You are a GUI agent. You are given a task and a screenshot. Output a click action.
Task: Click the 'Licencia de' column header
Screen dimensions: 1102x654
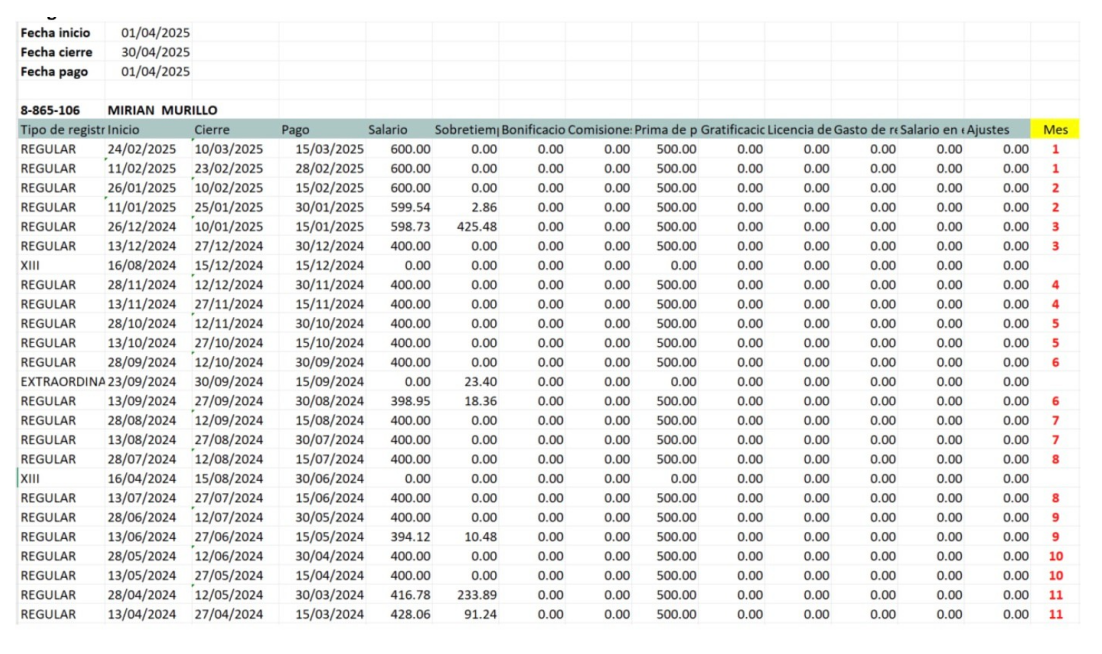(799, 130)
